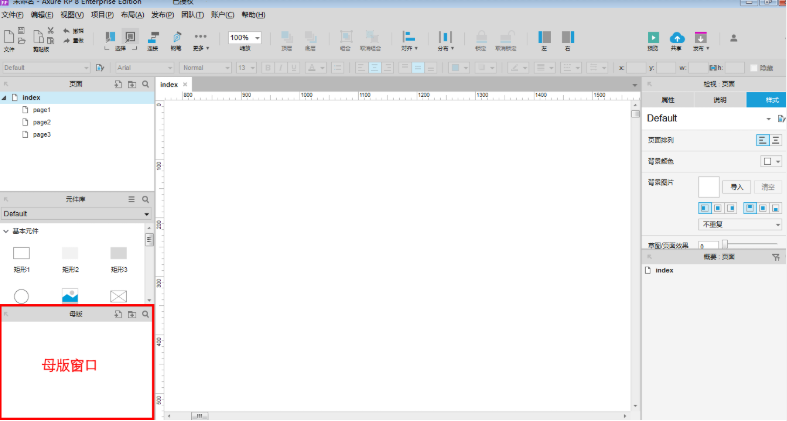The image size is (787, 421).
Task: Toggle Italic formatting button
Action: click(x=281, y=68)
